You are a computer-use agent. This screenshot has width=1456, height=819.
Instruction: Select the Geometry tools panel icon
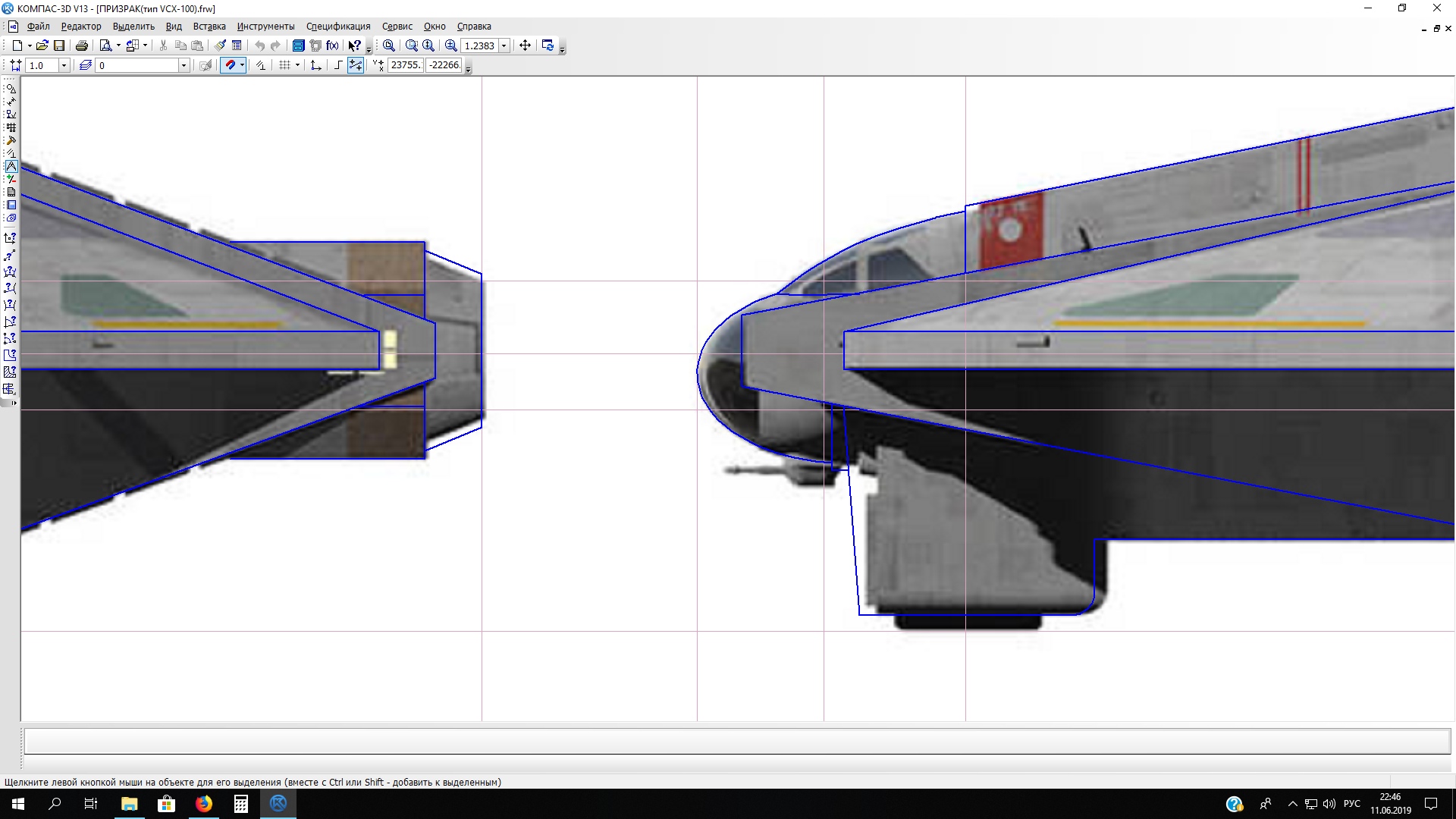click(11, 89)
